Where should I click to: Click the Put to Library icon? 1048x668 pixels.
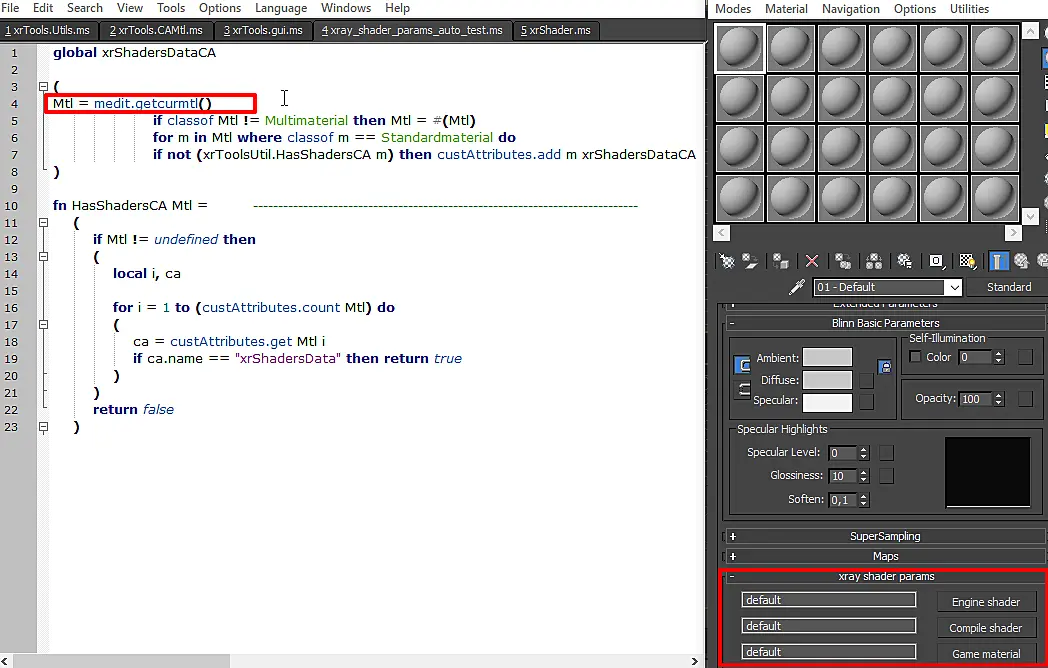904,261
